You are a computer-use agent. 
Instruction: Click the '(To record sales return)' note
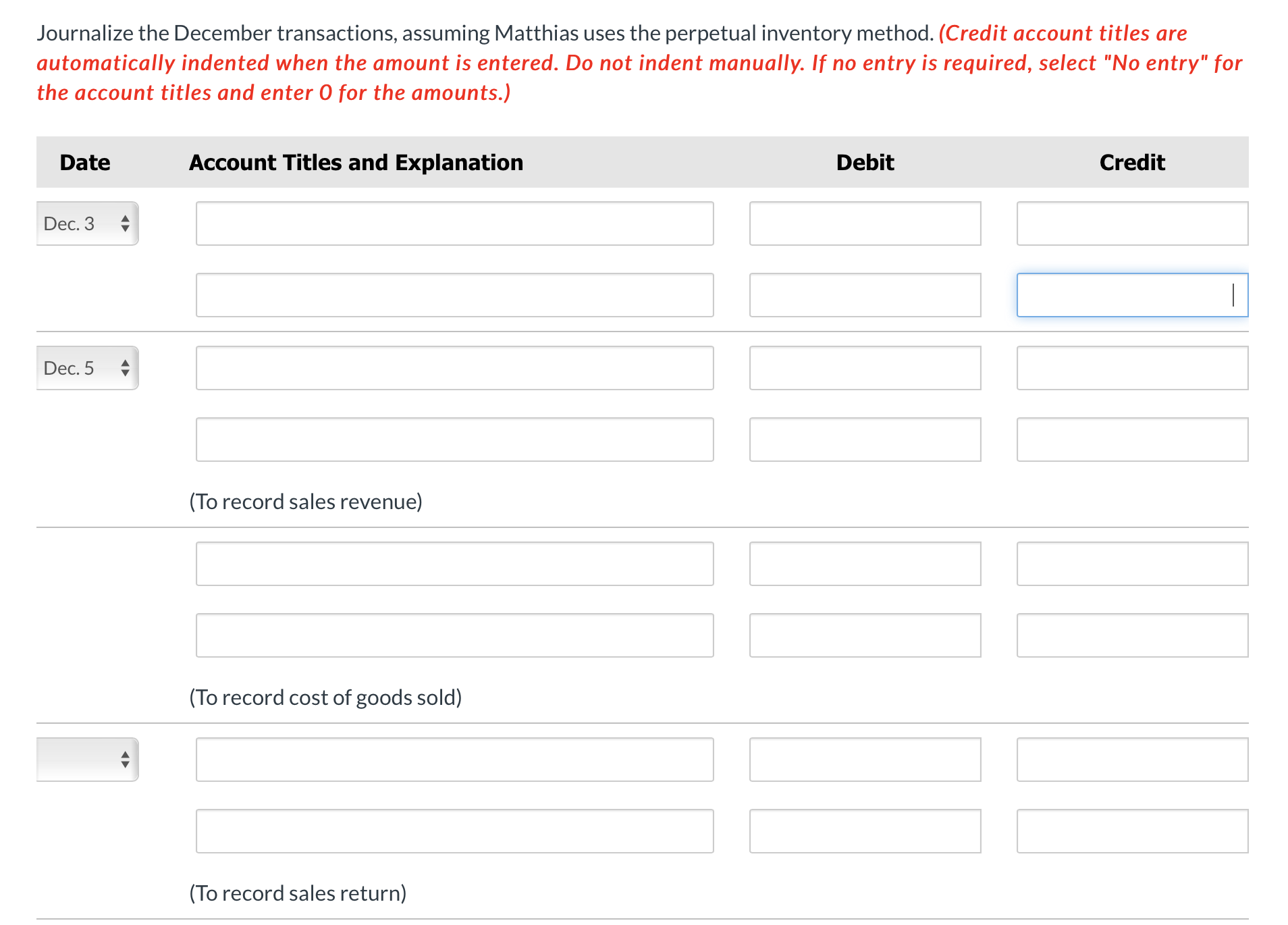click(x=298, y=893)
